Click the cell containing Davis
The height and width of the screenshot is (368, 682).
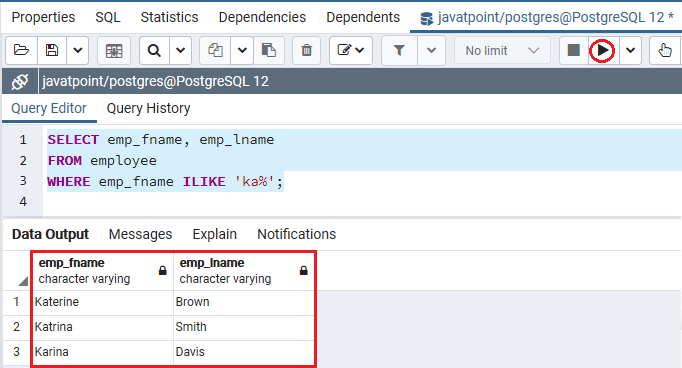[x=244, y=351]
